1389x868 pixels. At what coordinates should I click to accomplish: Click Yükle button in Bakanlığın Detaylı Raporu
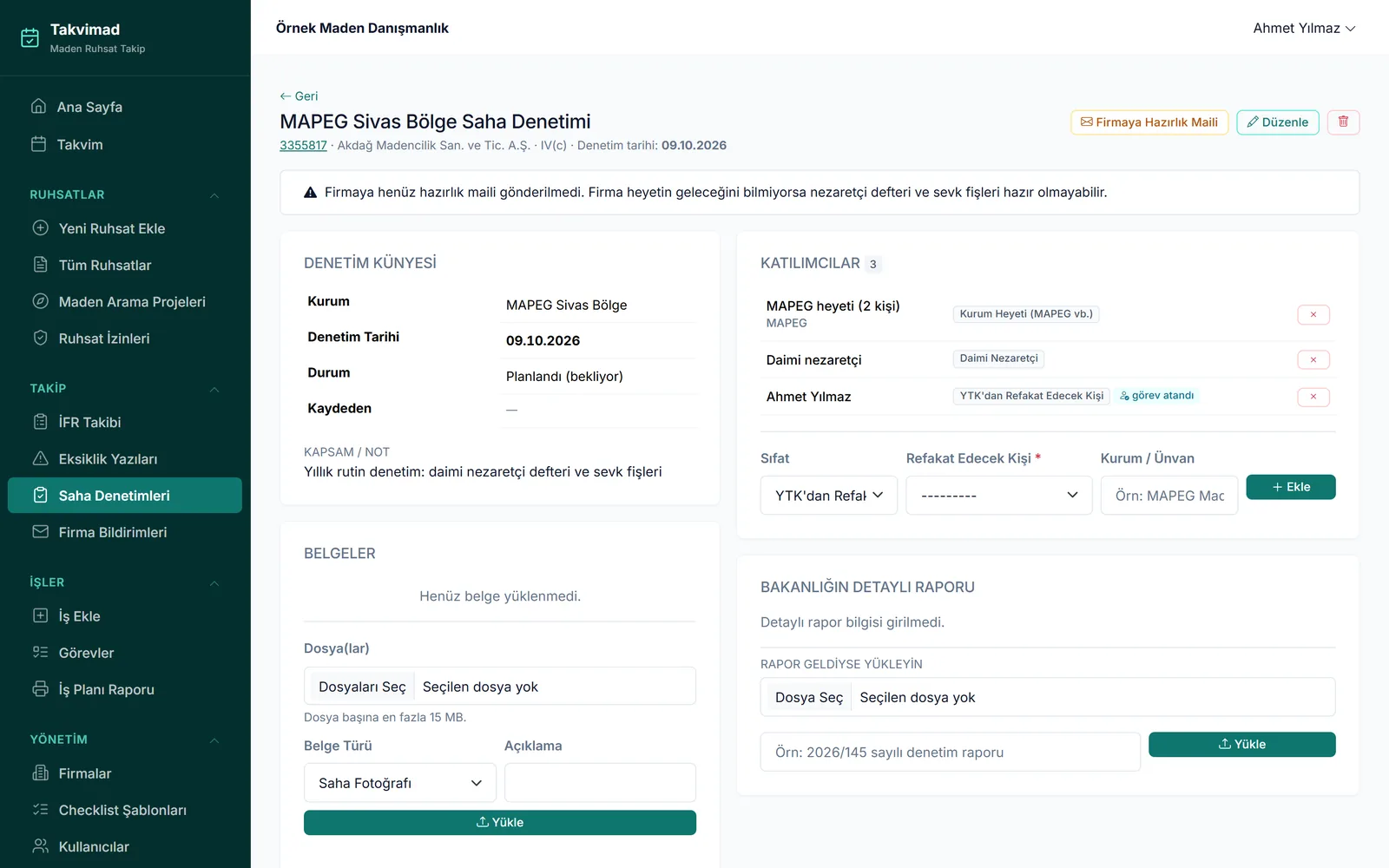point(1242,745)
